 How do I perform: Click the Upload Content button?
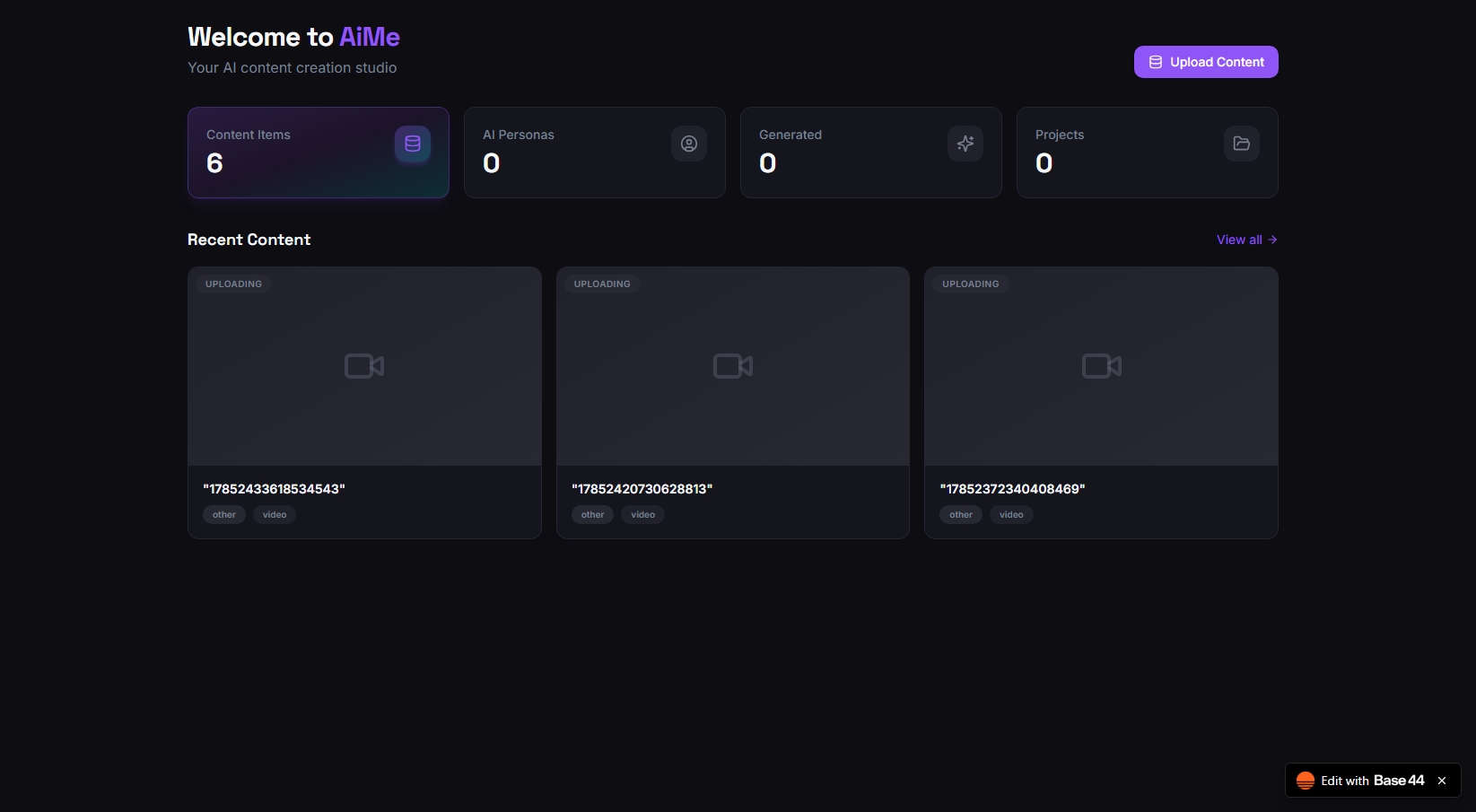point(1206,62)
